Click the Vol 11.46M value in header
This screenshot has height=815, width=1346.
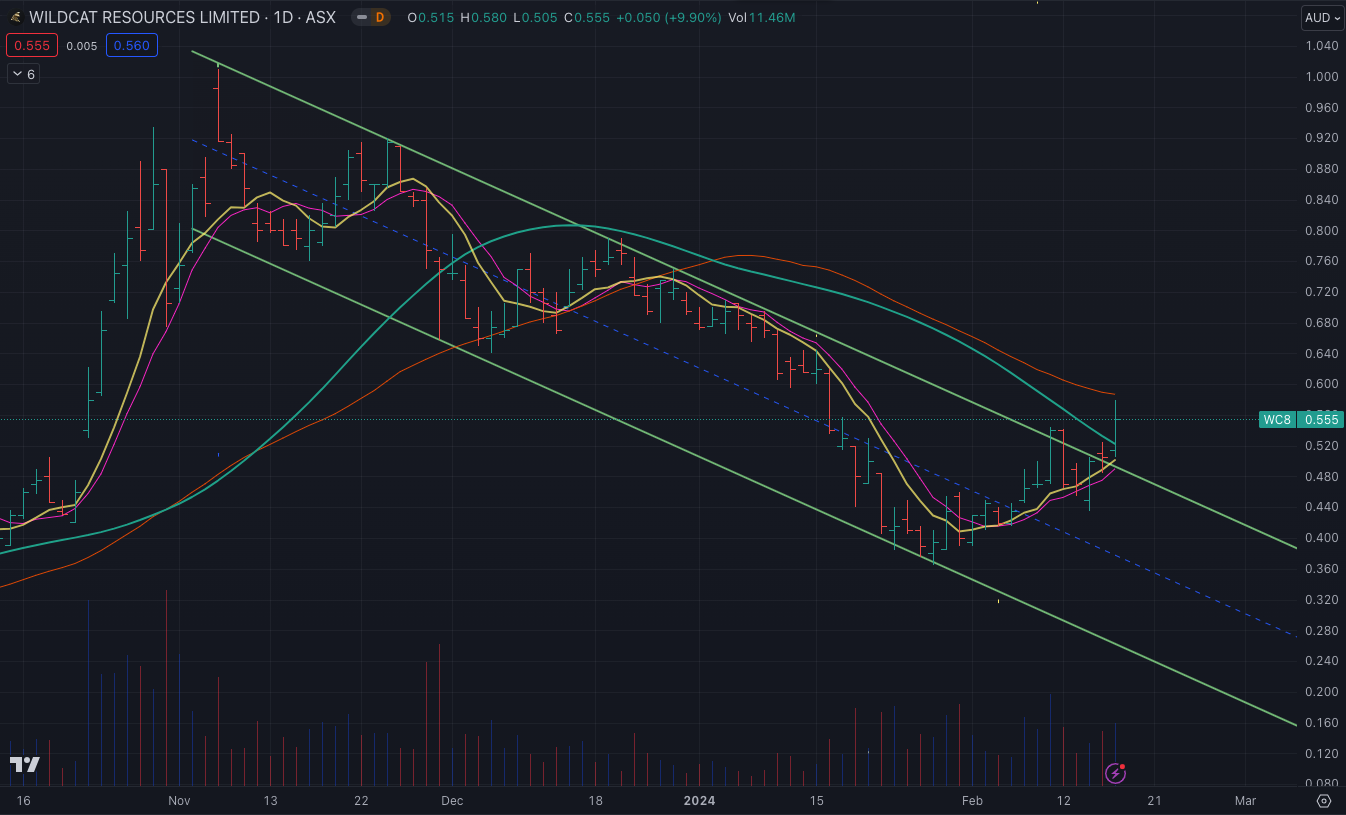tap(763, 17)
